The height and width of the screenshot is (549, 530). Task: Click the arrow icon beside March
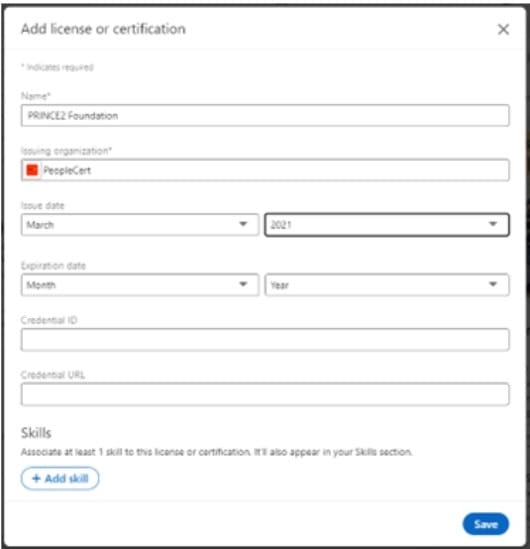(243, 224)
